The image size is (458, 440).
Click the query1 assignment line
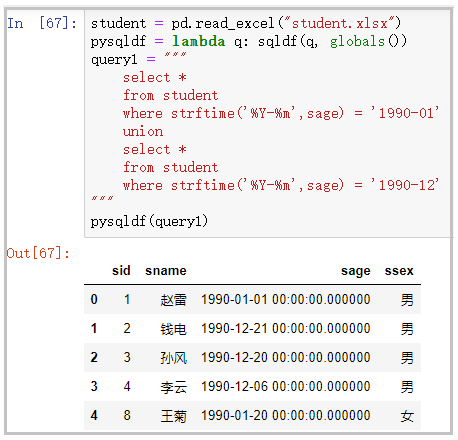pos(138,59)
